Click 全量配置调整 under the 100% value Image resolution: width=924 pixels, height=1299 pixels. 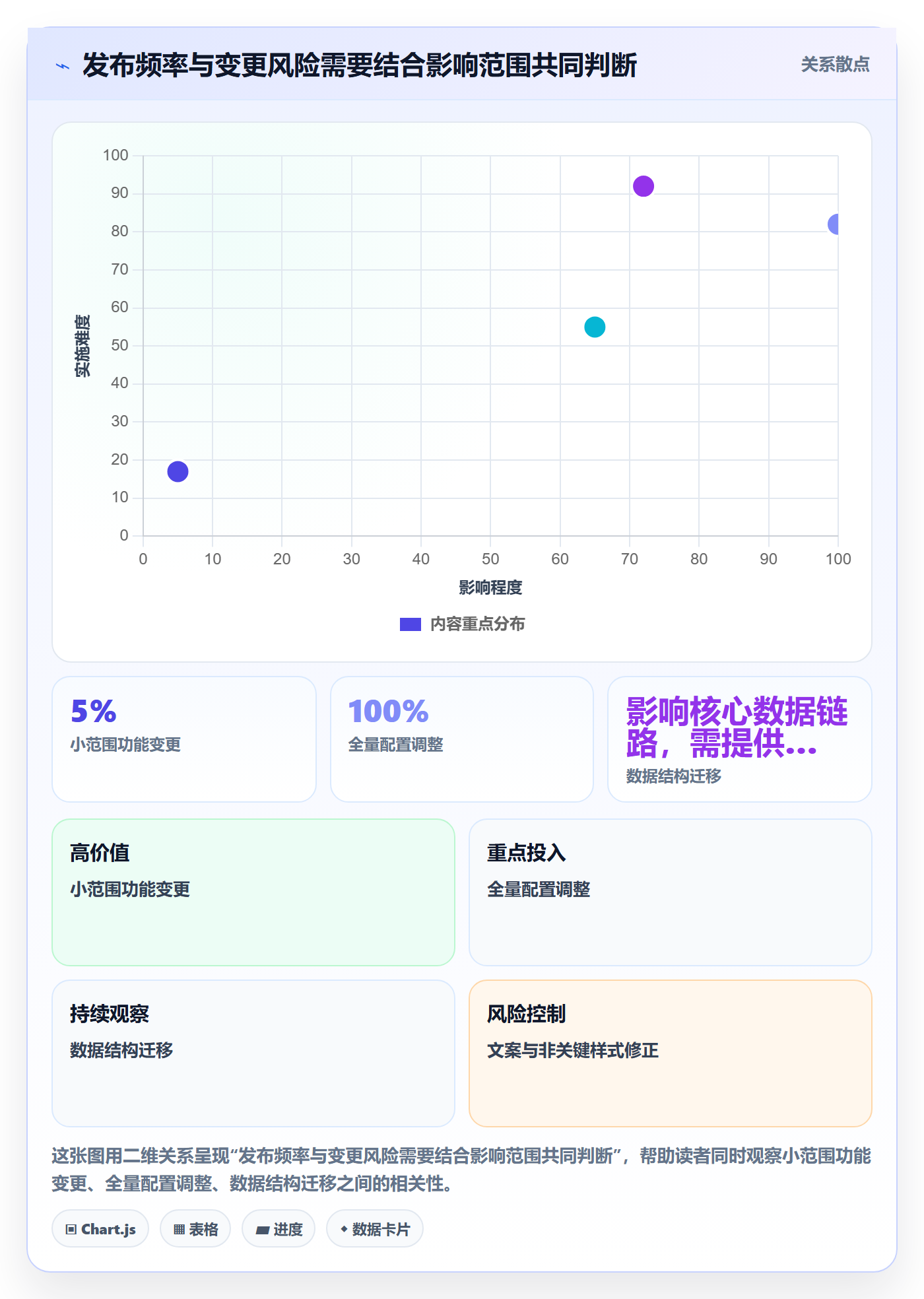(395, 745)
